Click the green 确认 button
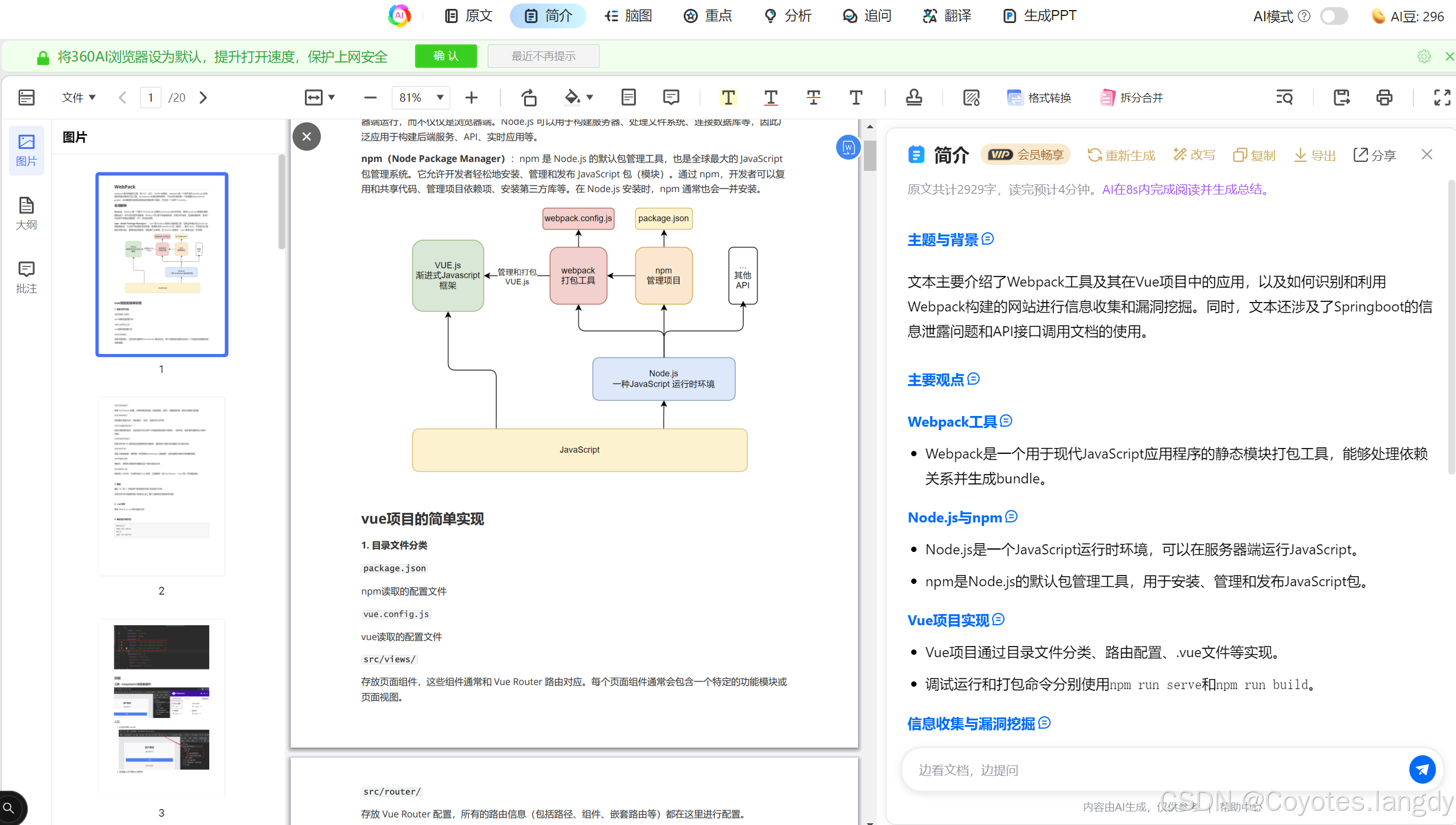The image size is (1456, 825). pyautogui.click(x=446, y=56)
